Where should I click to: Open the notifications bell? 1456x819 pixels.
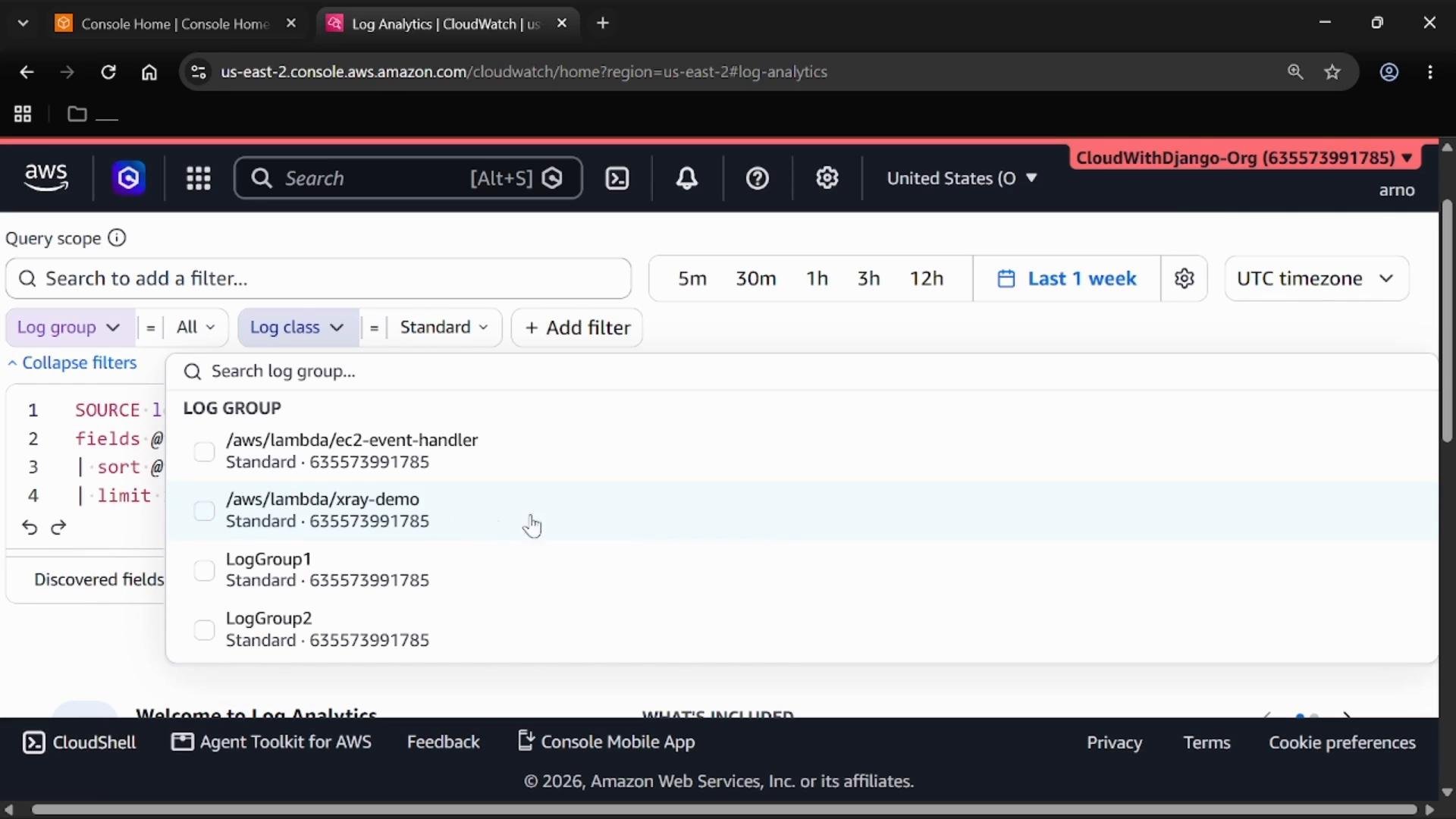[x=687, y=178]
